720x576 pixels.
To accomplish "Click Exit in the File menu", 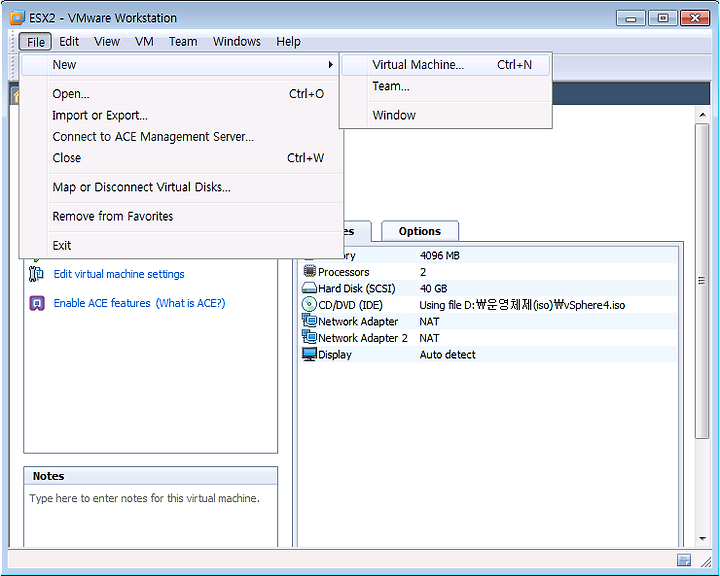I will click(181, 246).
